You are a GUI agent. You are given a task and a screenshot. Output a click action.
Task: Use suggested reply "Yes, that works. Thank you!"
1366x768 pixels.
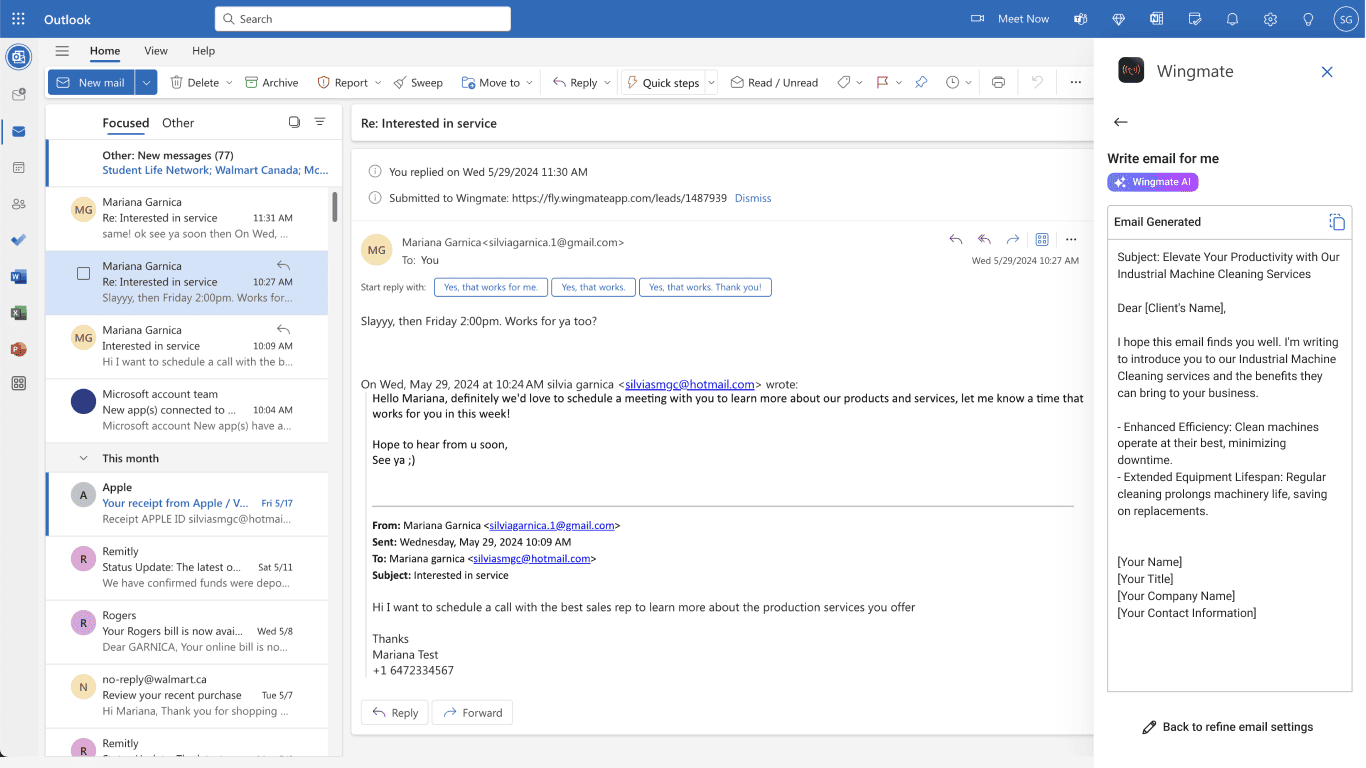[705, 287]
